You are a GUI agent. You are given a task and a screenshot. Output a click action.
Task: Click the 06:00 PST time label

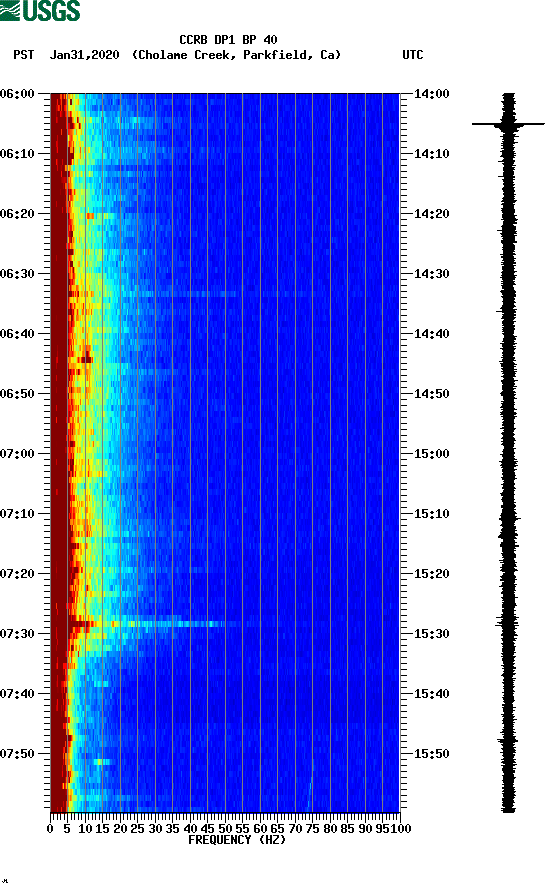(18, 93)
